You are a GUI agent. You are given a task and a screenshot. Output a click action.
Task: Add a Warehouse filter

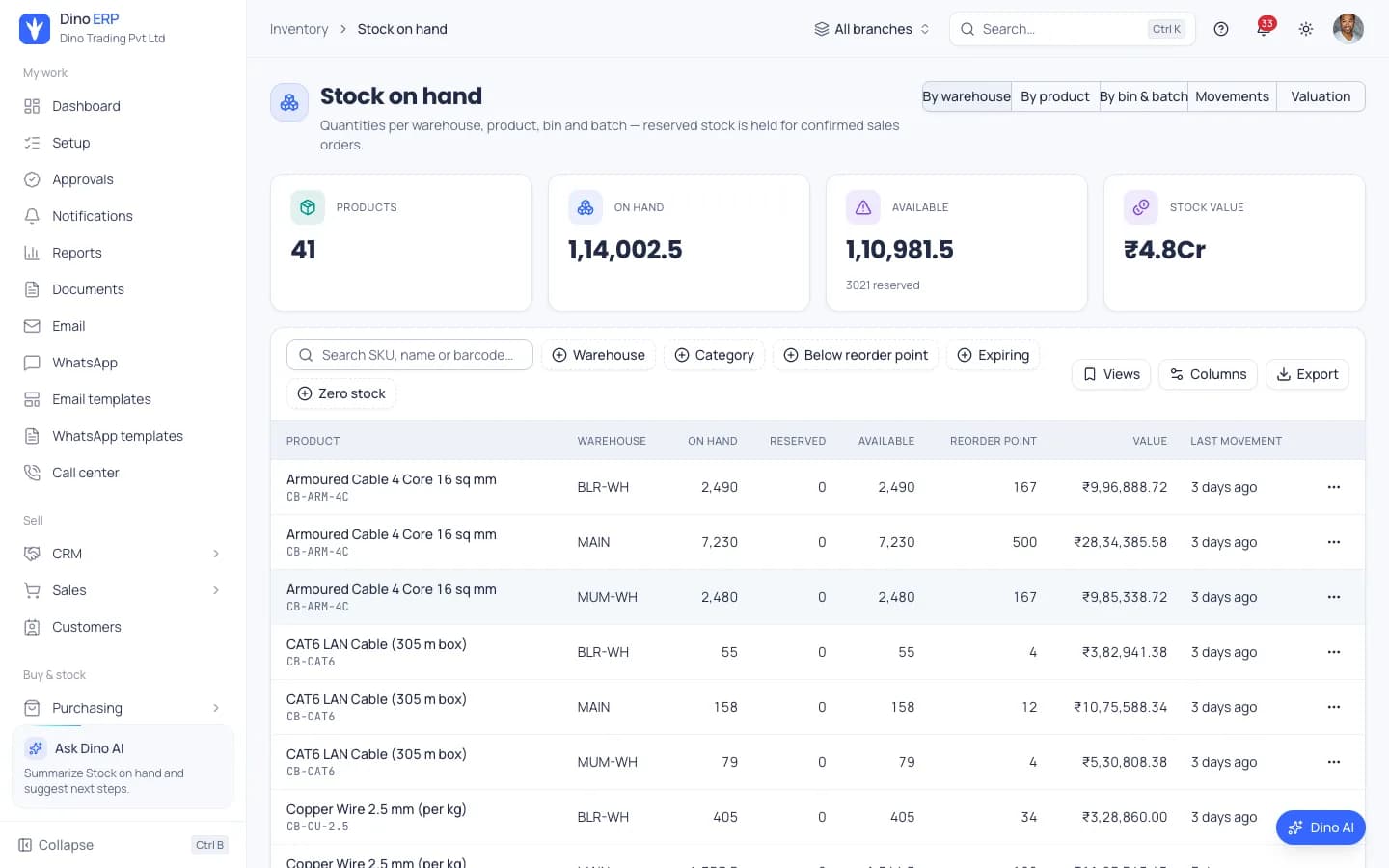pyautogui.click(x=598, y=355)
